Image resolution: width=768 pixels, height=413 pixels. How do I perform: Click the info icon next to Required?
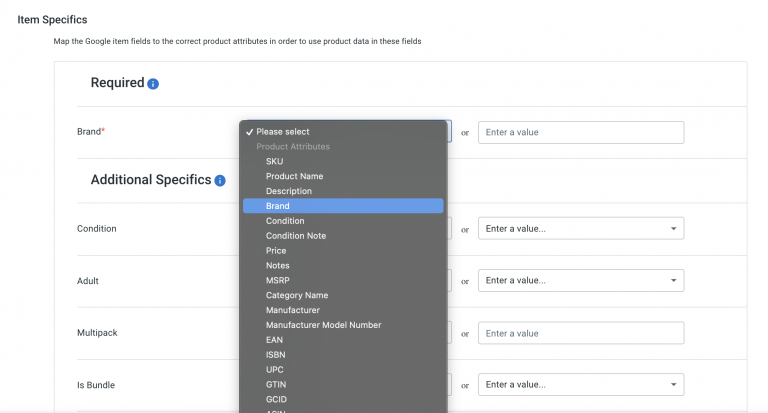point(153,84)
